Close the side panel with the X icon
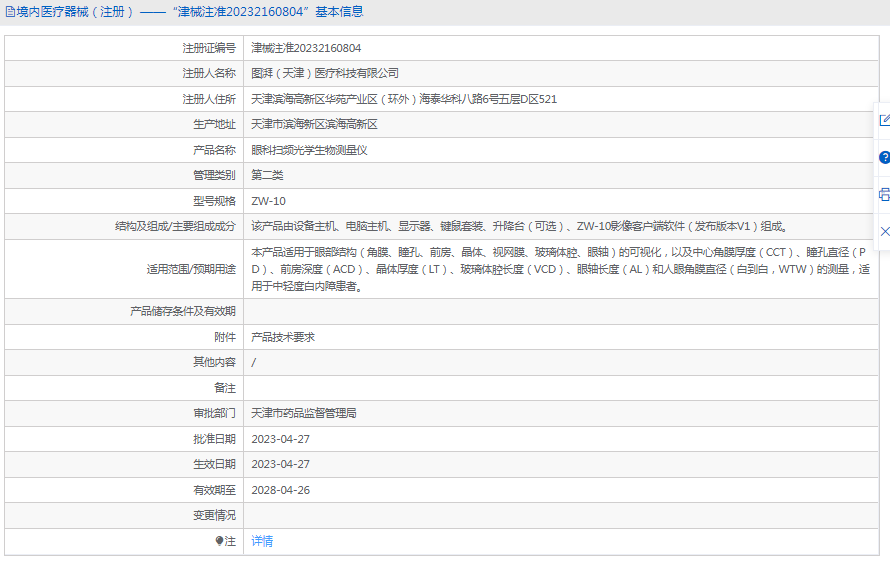Screen dimensions: 890x562 pyautogui.click(x=885, y=231)
